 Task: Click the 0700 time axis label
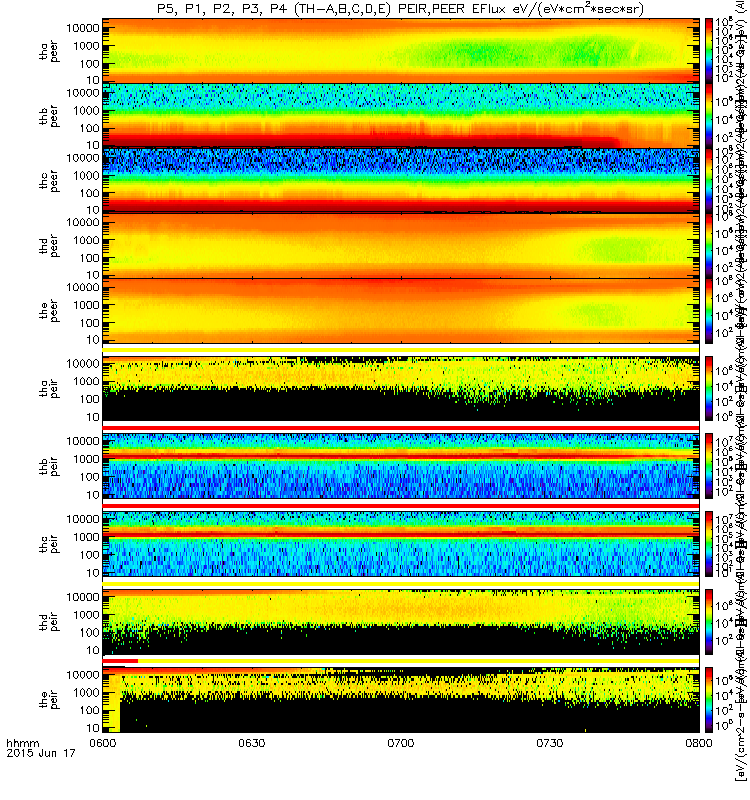pos(401,743)
